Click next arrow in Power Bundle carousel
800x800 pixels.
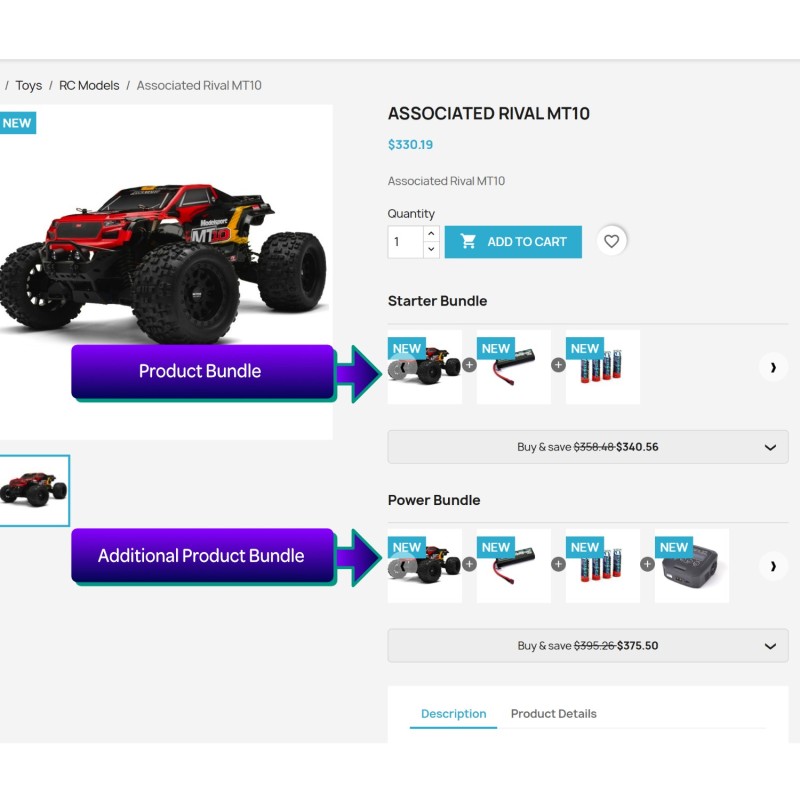(773, 566)
